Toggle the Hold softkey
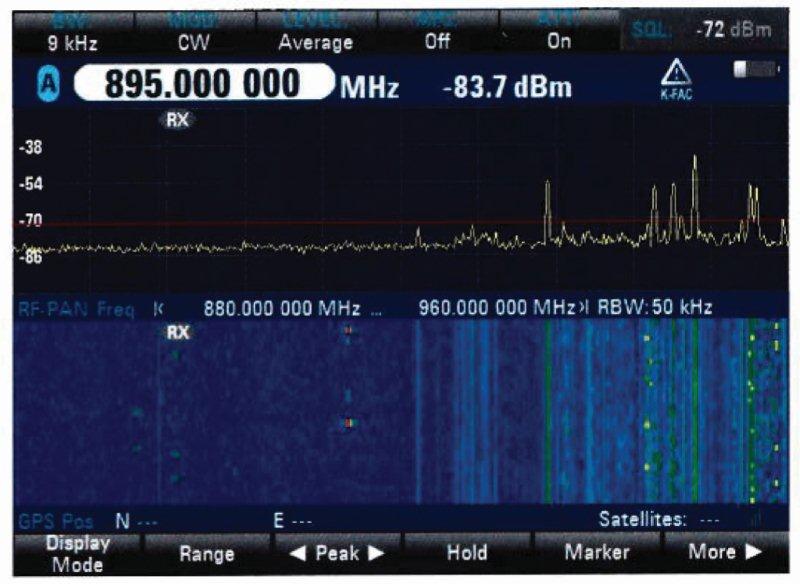This screenshot has height=584, width=800. (x=467, y=552)
